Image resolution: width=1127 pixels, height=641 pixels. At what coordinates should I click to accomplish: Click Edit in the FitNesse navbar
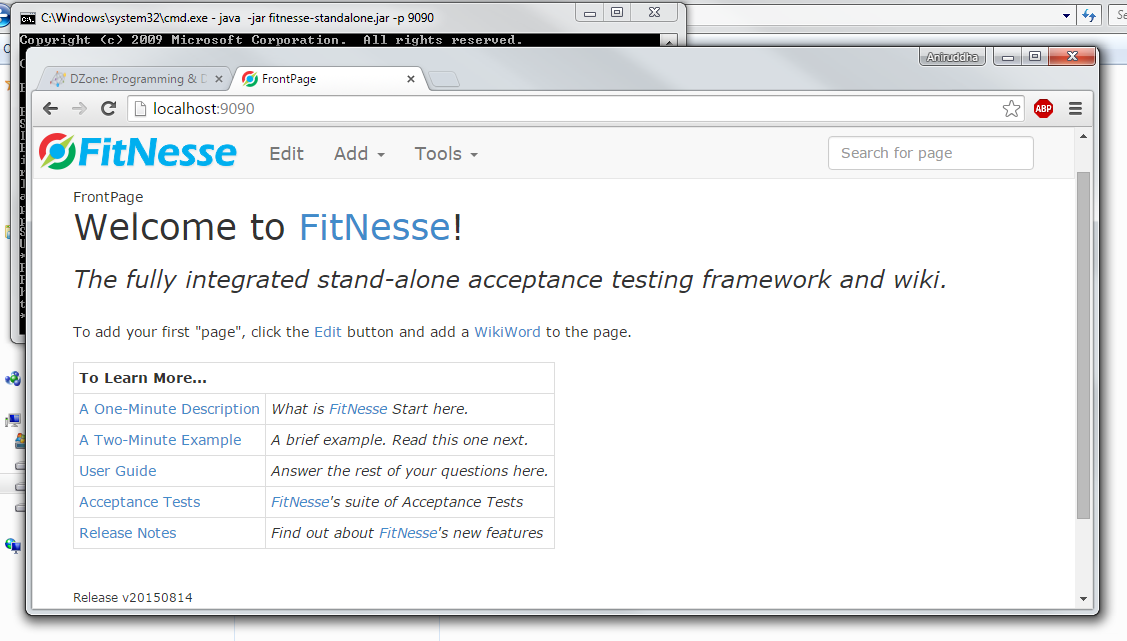[286, 154]
